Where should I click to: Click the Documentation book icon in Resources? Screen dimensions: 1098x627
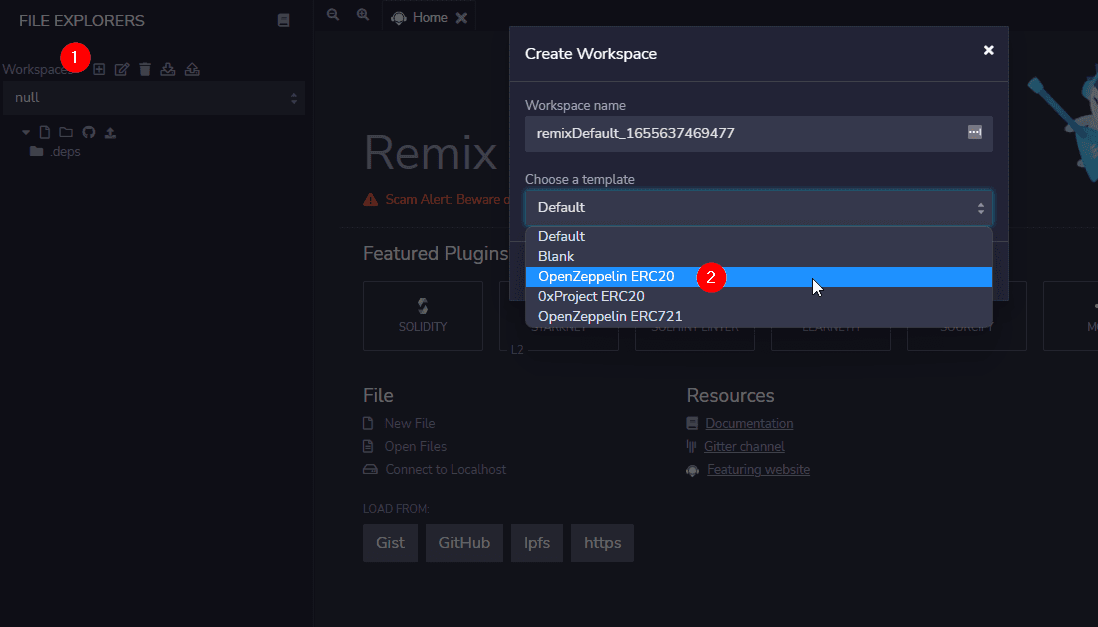click(692, 423)
